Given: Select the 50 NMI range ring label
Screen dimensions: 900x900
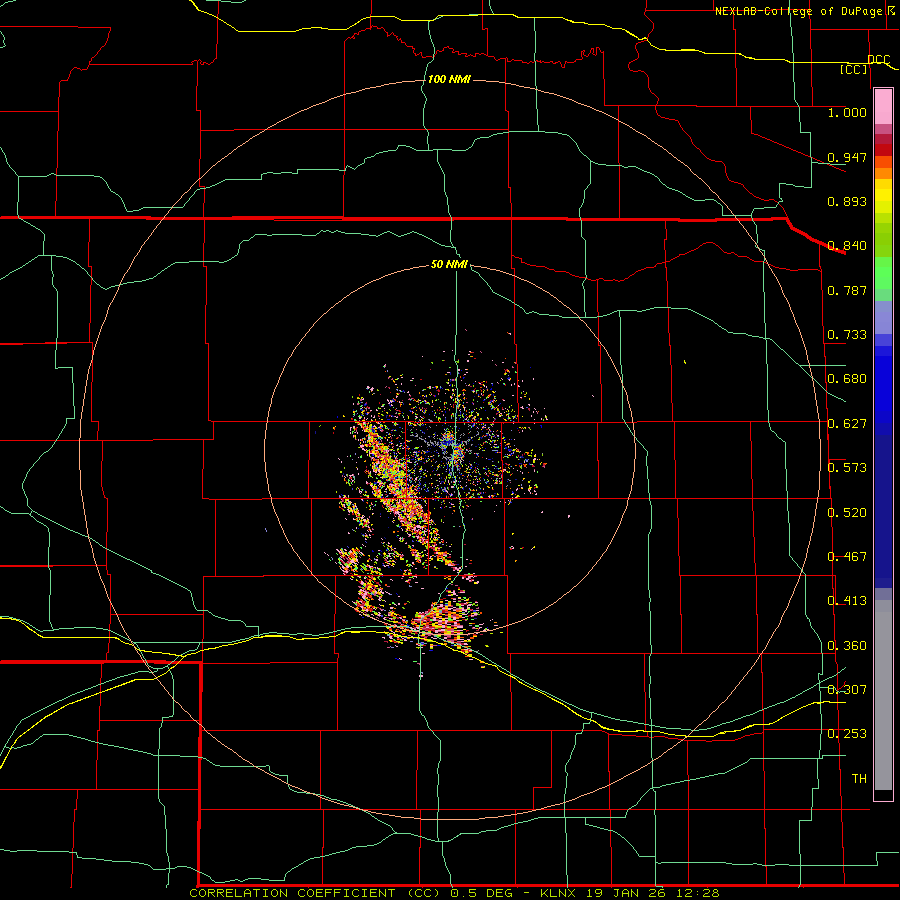Looking at the screenshot, I should (x=449, y=264).
